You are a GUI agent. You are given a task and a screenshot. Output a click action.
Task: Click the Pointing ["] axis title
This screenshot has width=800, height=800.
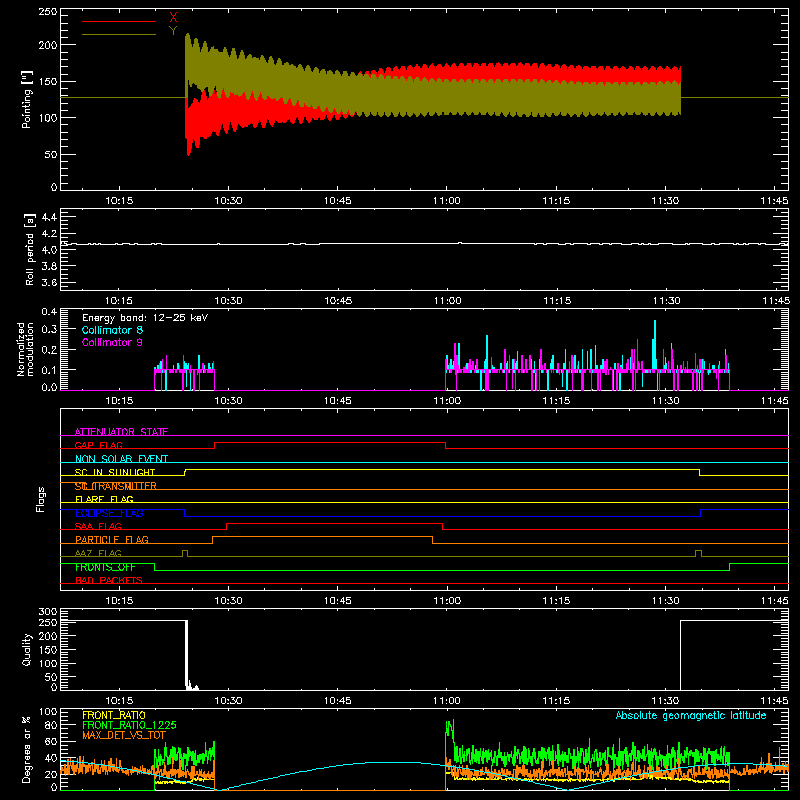[x=27, y=99]
